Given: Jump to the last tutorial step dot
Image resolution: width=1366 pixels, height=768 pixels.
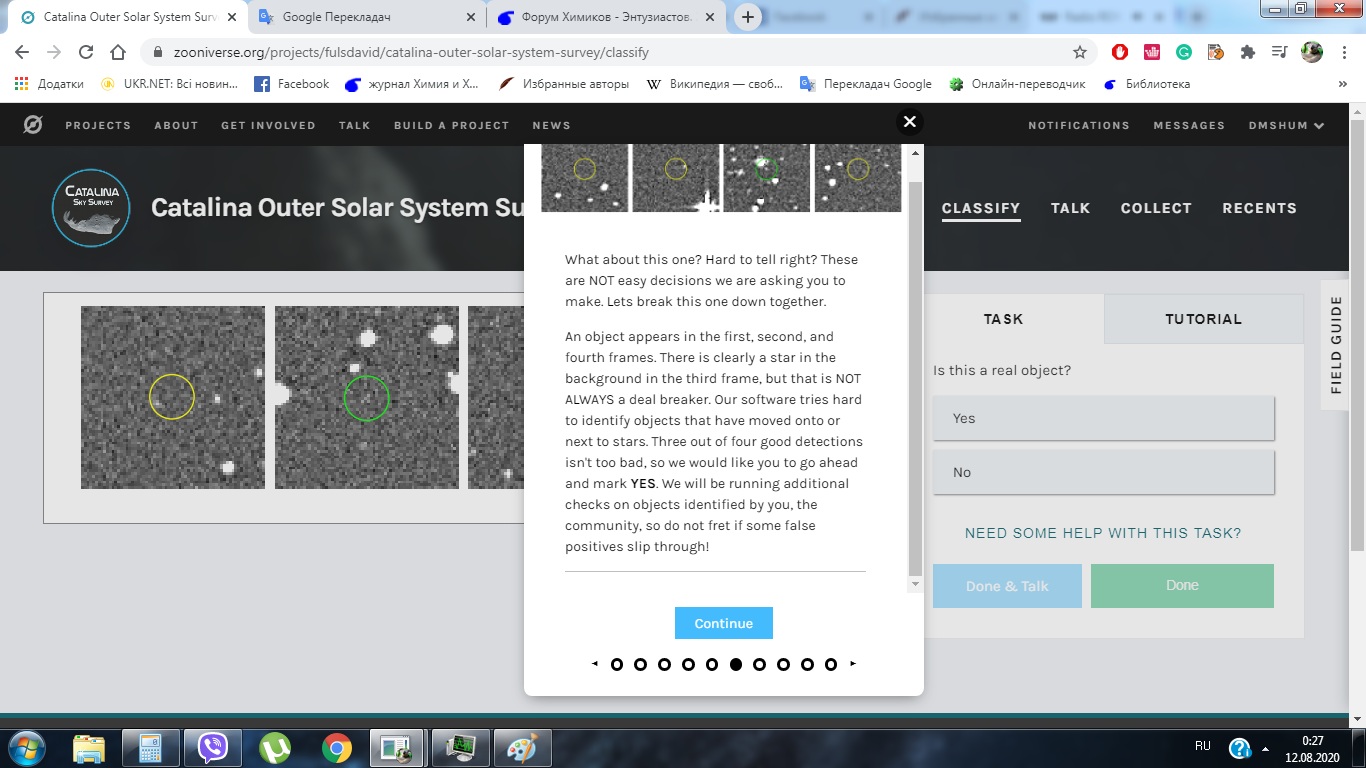Looking at the screenshot, I should 831,664.
